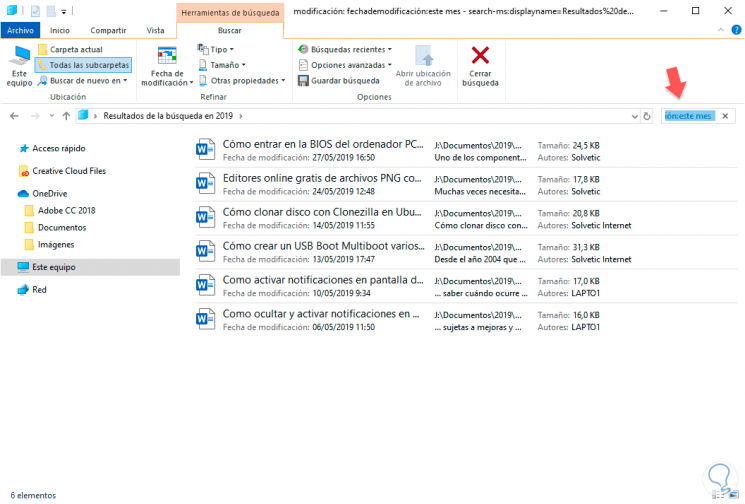The image size is (745, 504).
Task: Open the help question mark icon
Action: [736, 30]
